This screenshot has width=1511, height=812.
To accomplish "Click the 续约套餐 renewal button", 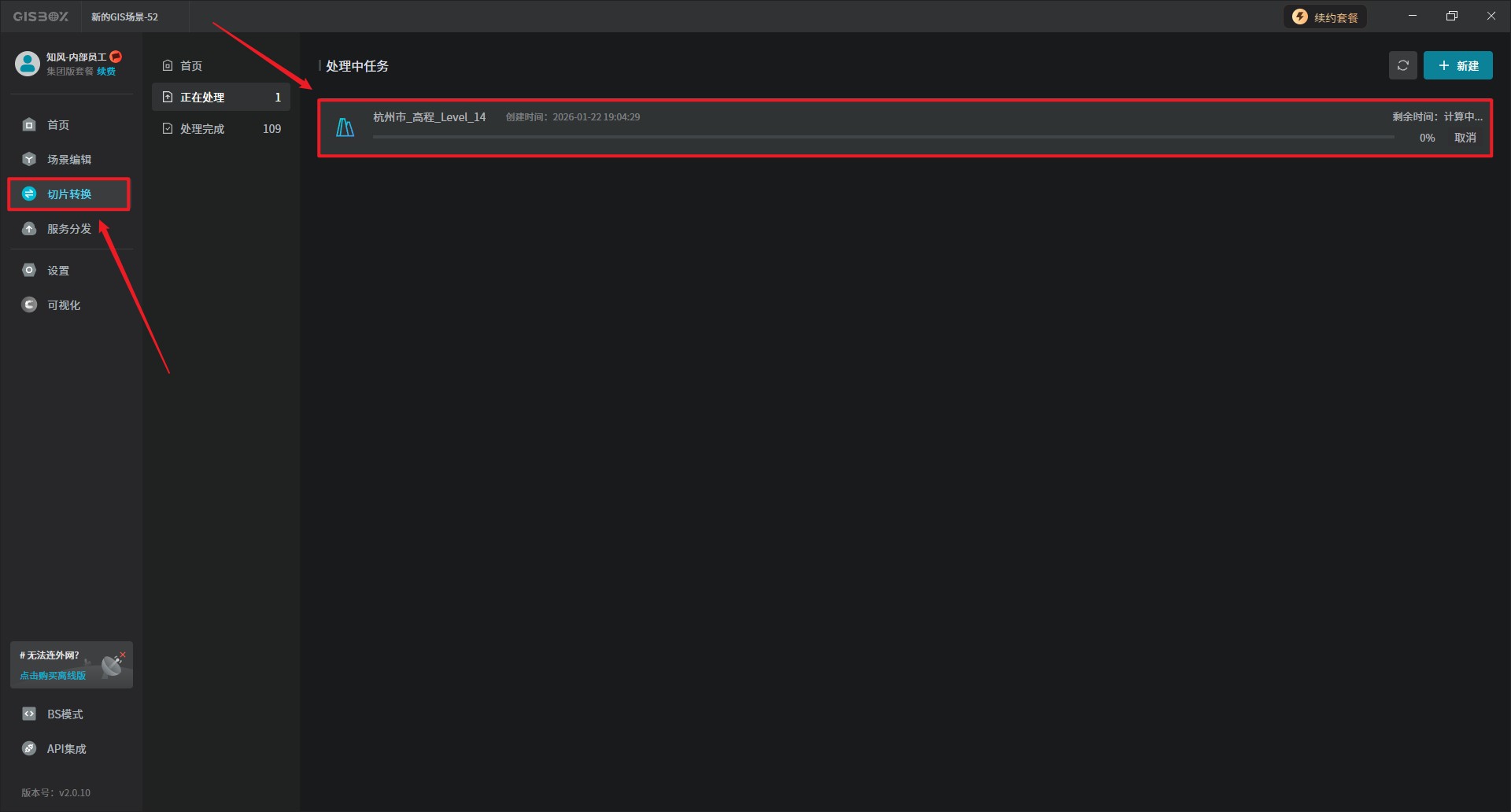I will (1325, 17).
